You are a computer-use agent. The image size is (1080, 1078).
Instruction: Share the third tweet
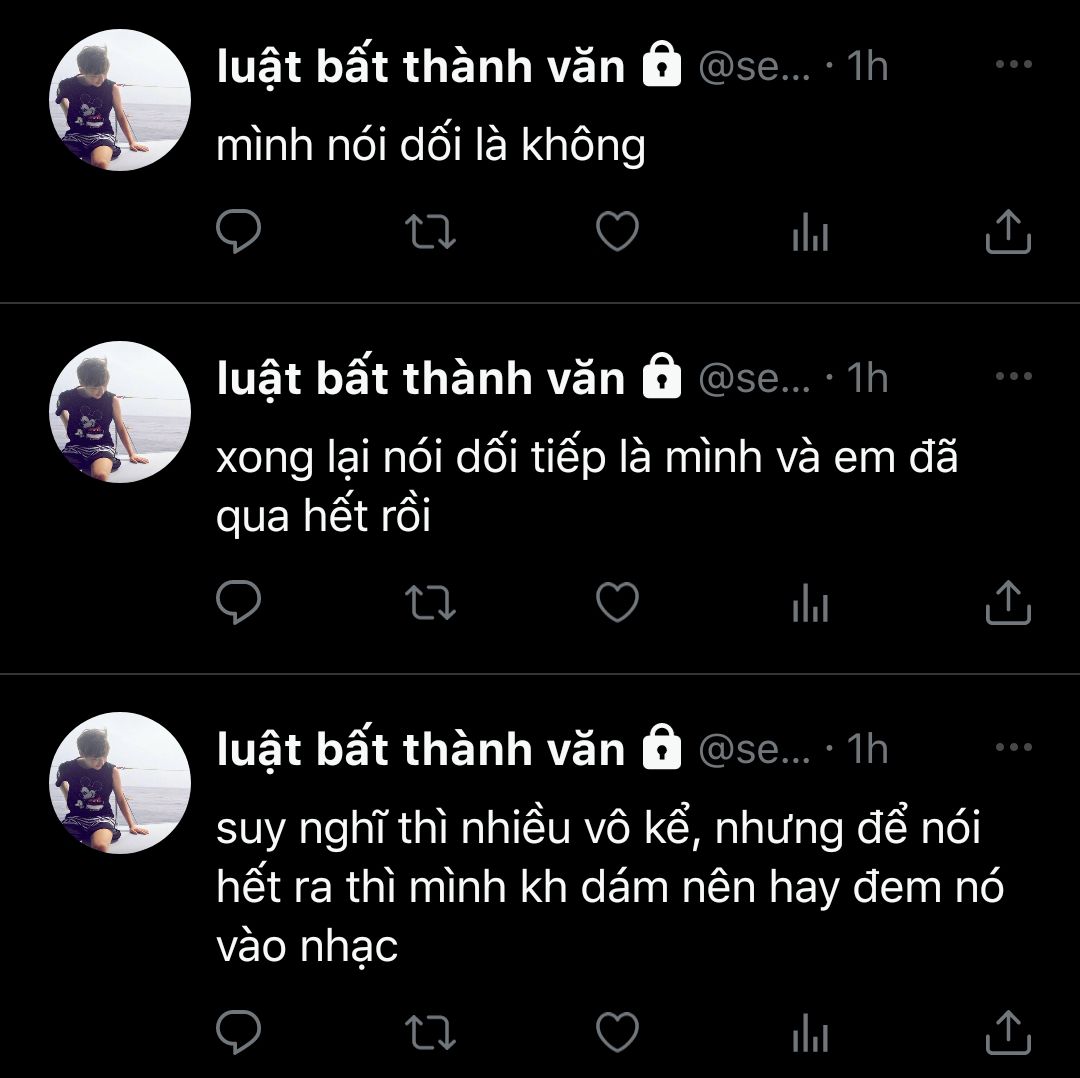pos(1008,1032)
